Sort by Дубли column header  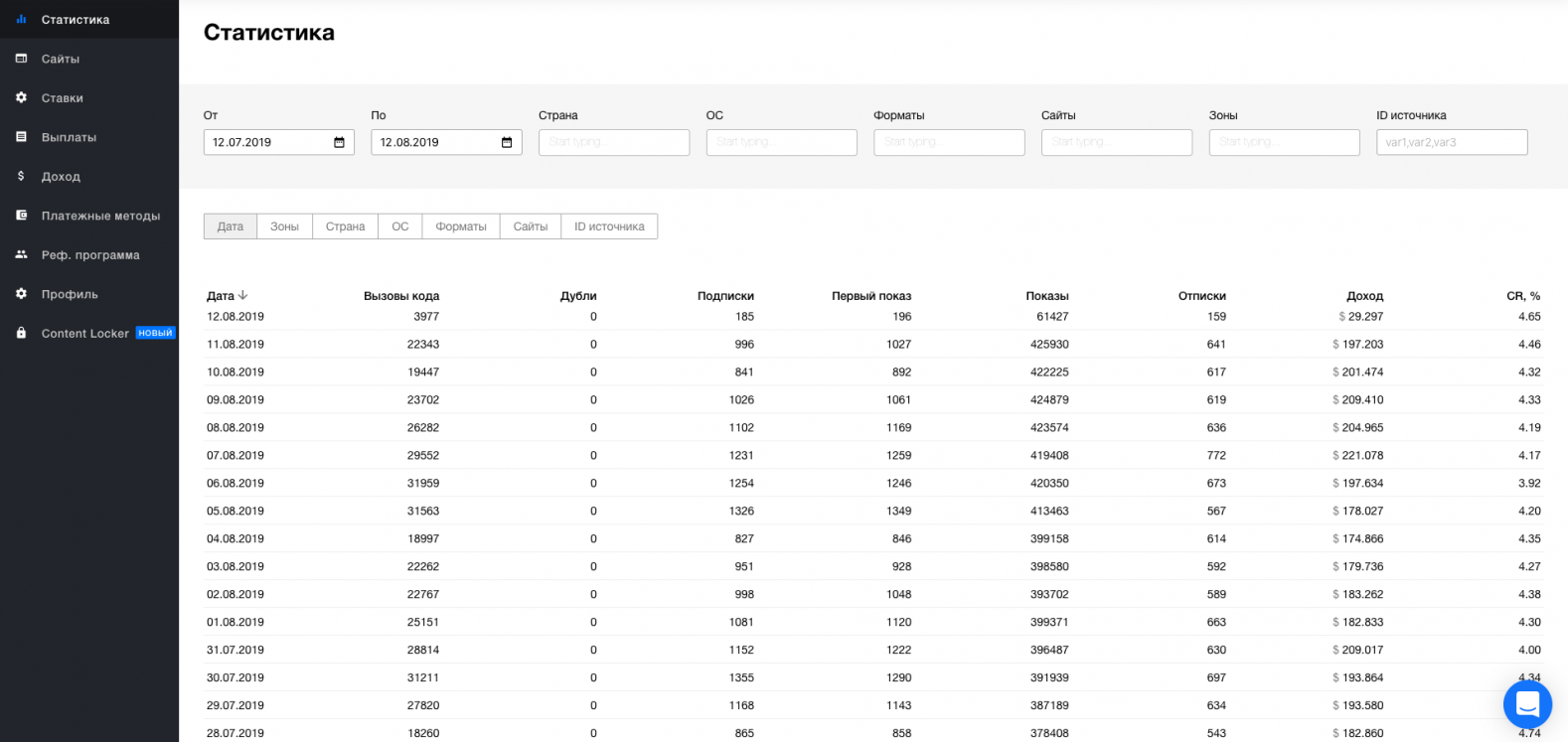(578, 296)
